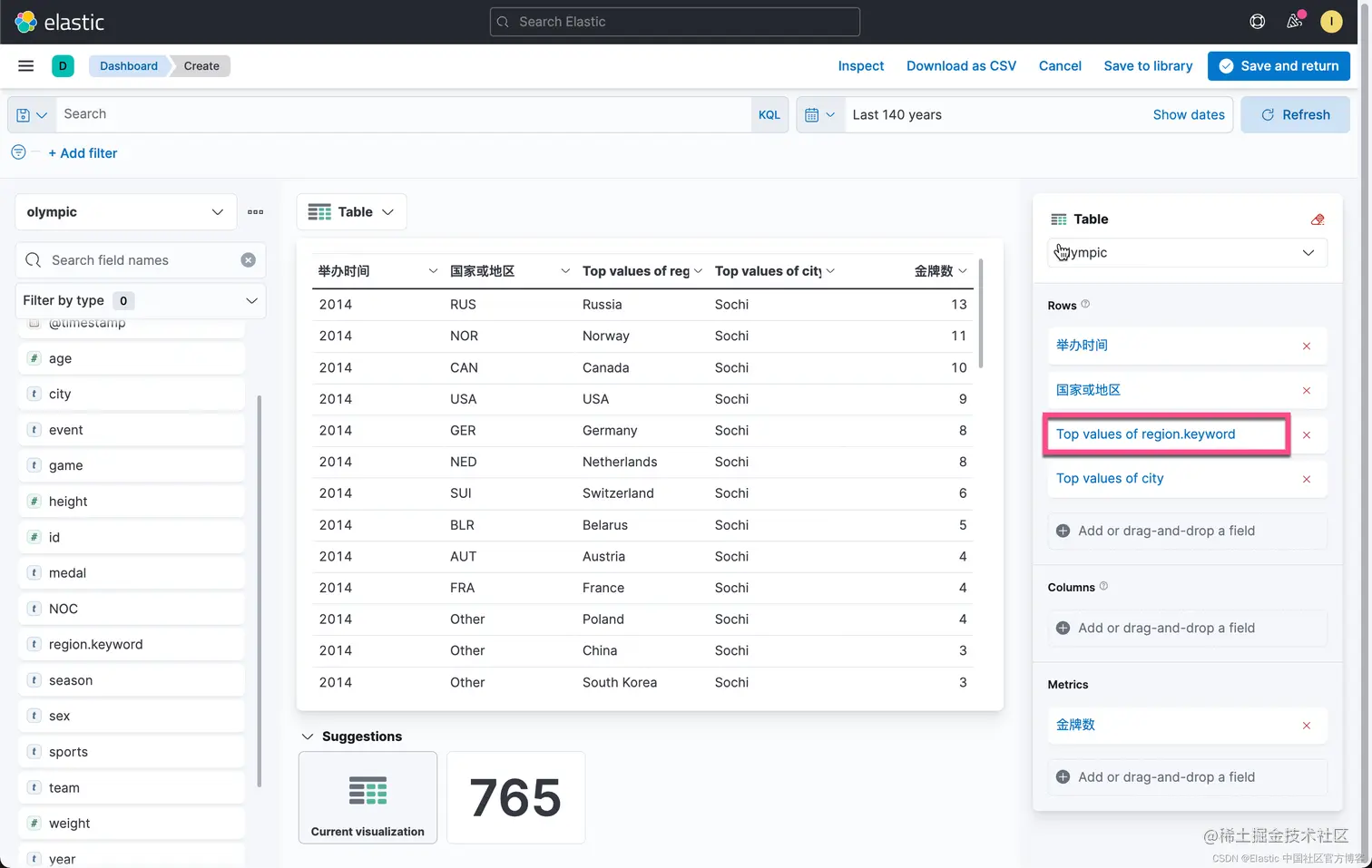Remove Top values of city row
1372x868 pixels.
tap(1307, 479)
